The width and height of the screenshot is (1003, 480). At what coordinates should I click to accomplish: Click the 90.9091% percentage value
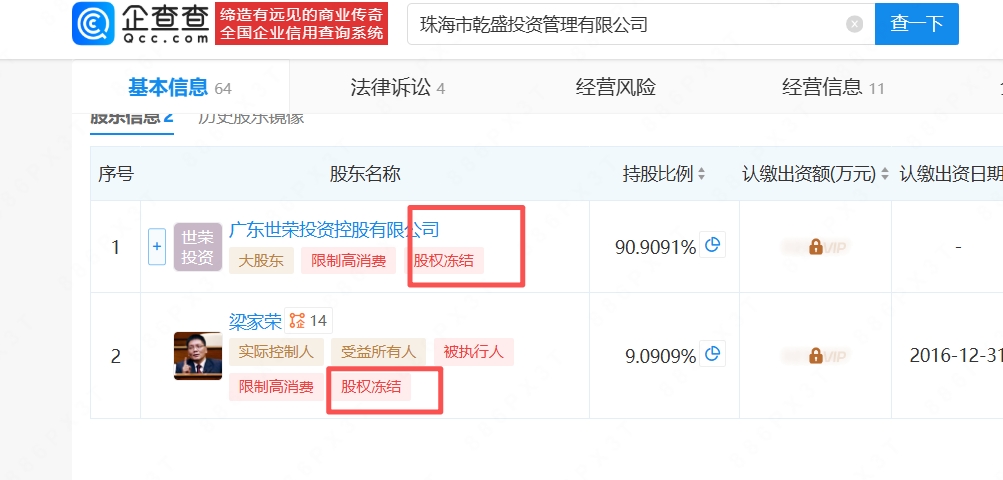tap(655, 247)
